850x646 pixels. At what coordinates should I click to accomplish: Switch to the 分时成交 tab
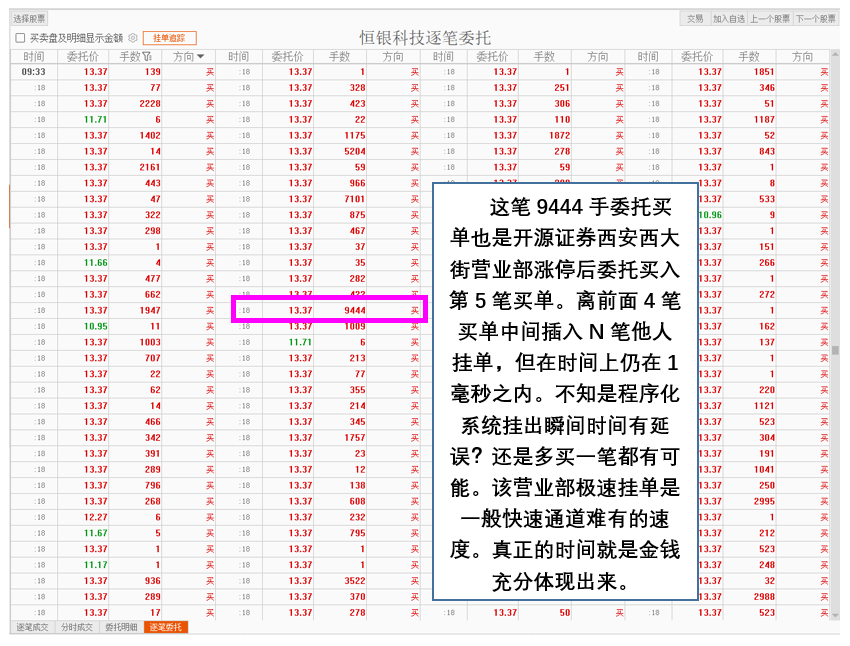point(76,627)
